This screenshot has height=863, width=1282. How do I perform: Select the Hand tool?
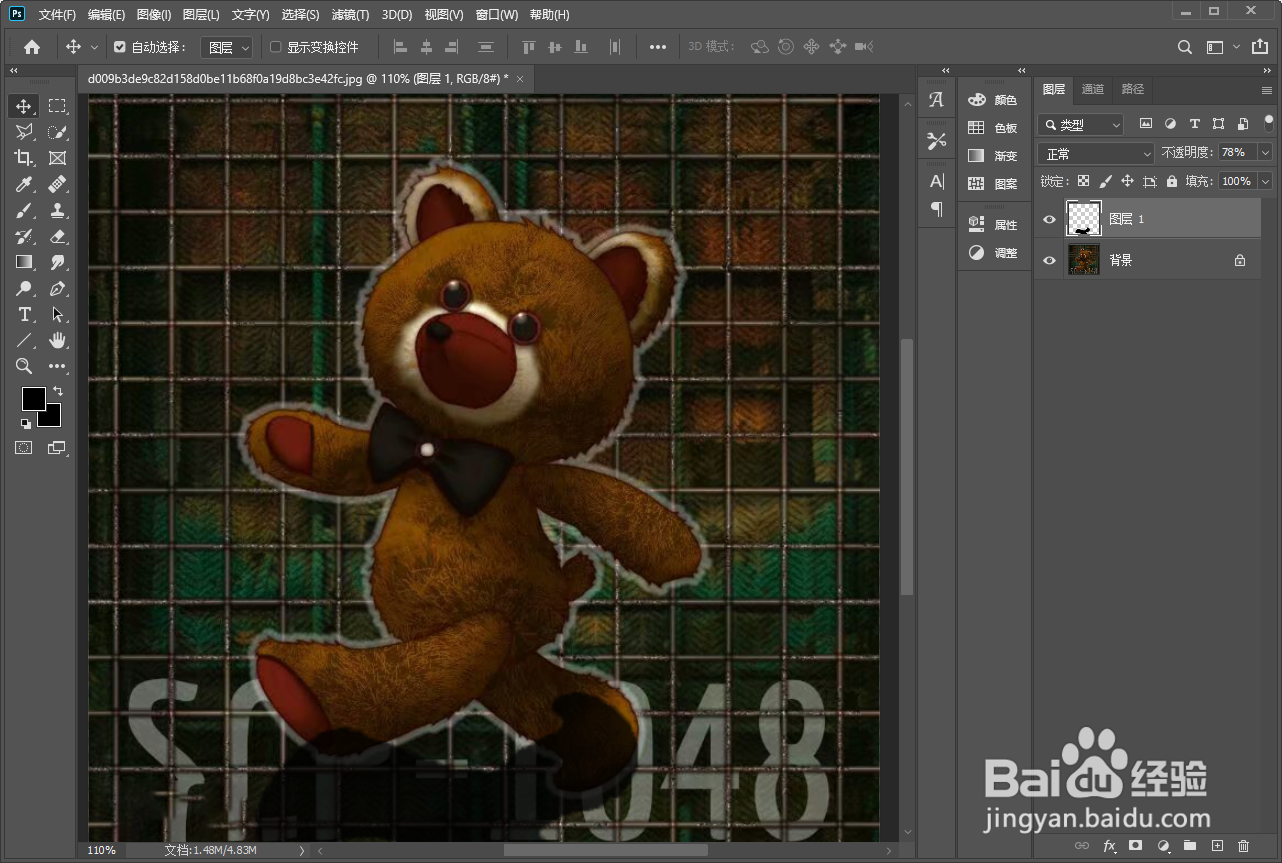[58, 340]
